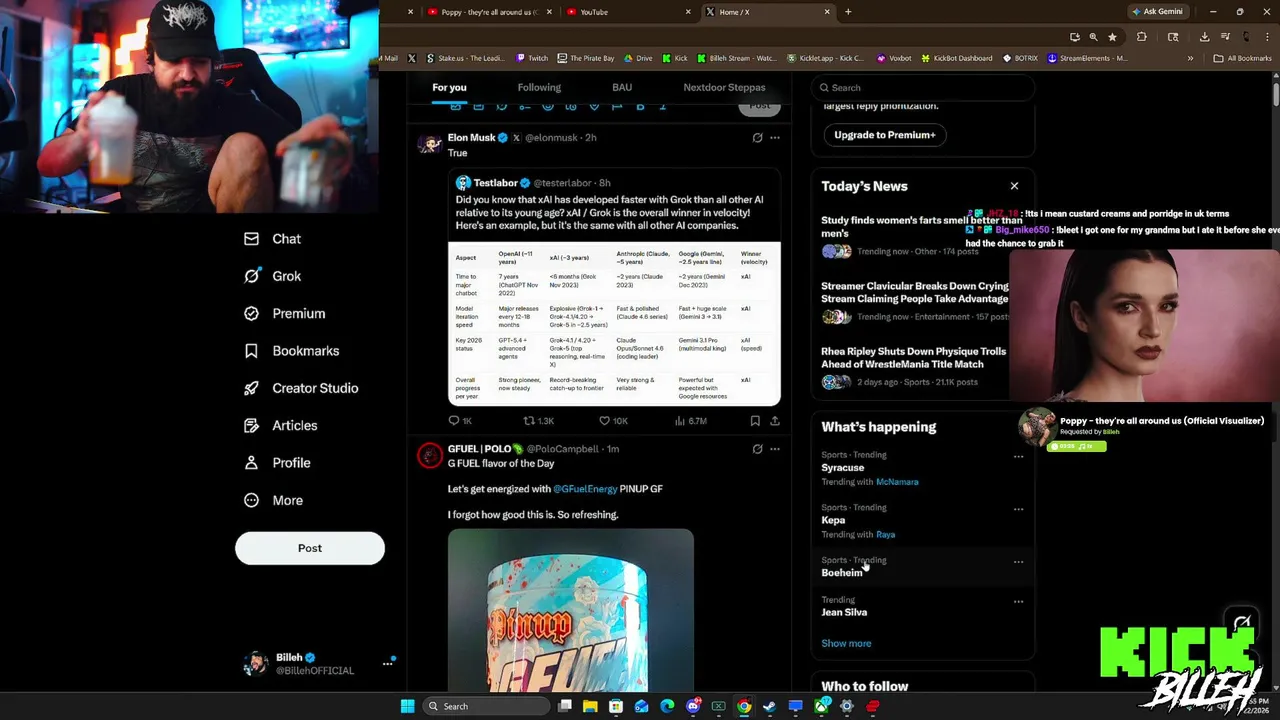Image resolution: width=1280 pixels, height=720 pixels.
Task: Click Grok icon on GFUEL POLO post
Action: click(757, 449)
